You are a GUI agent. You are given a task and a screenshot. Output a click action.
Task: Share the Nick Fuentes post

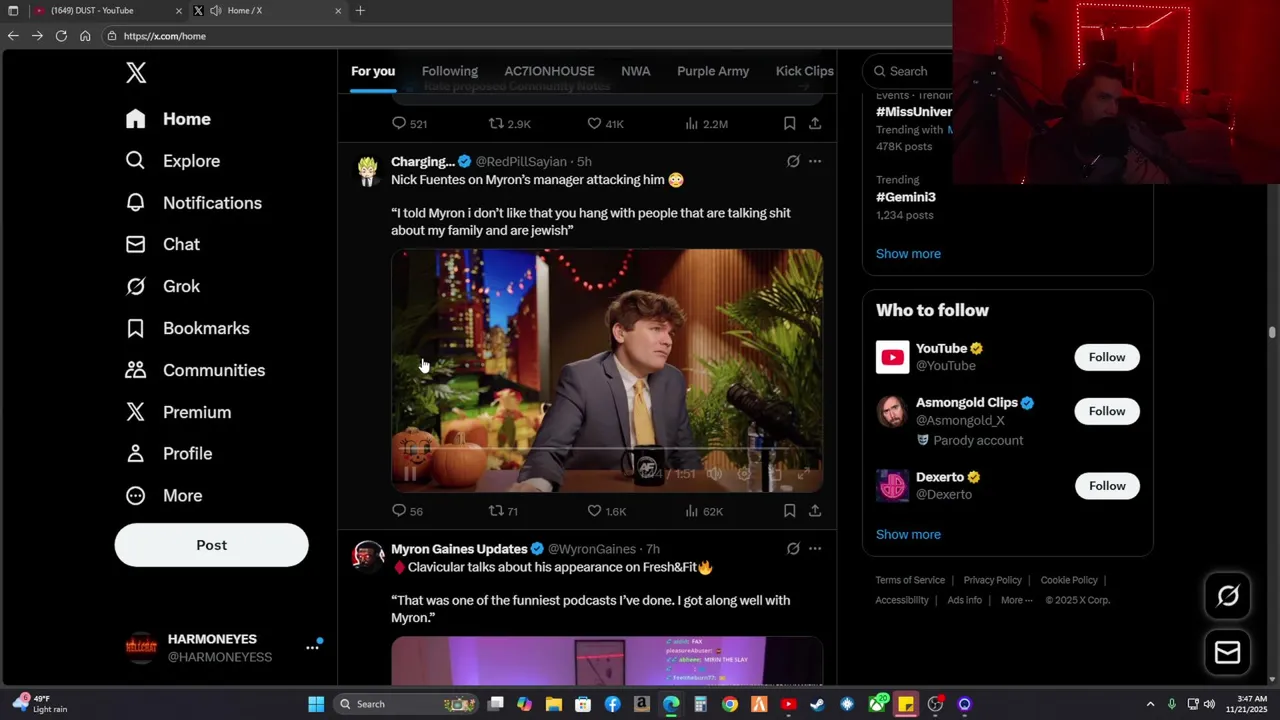point(815,511)
